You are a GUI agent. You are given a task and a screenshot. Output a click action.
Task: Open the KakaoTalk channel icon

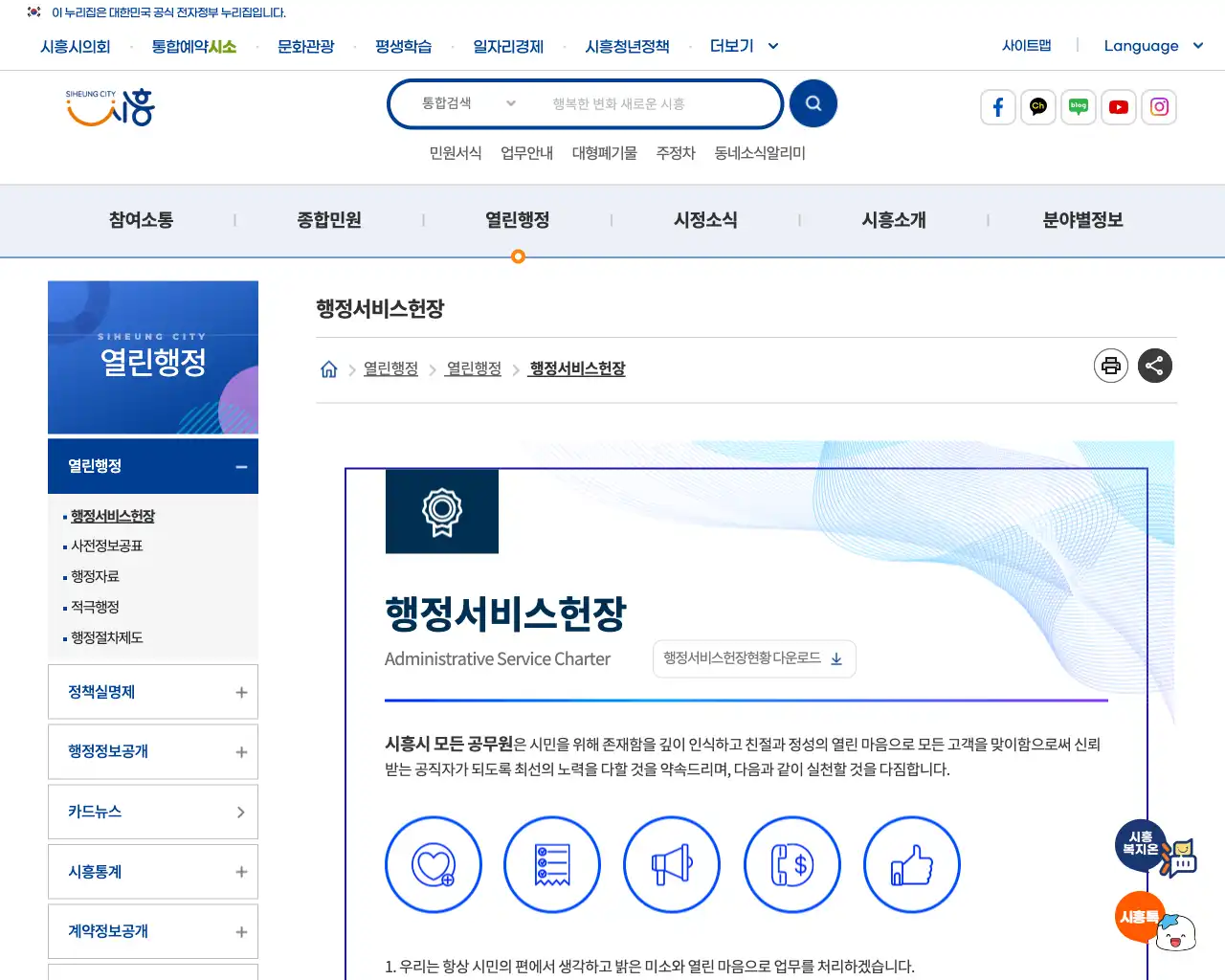(x=1038, y=107)
